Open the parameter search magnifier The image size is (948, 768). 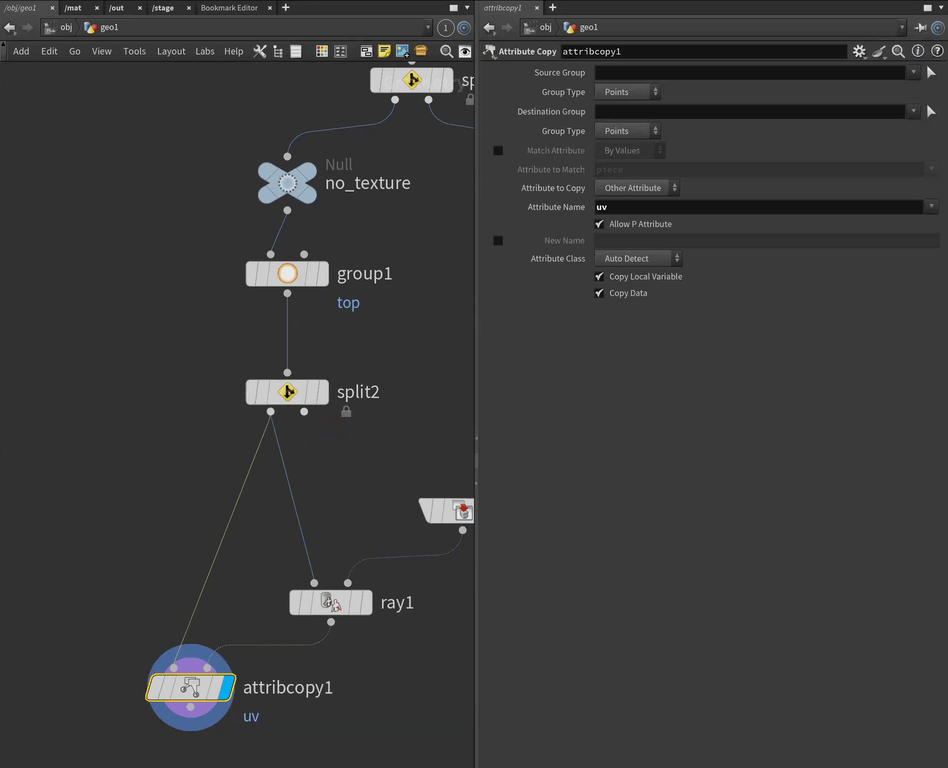point(897,51)
